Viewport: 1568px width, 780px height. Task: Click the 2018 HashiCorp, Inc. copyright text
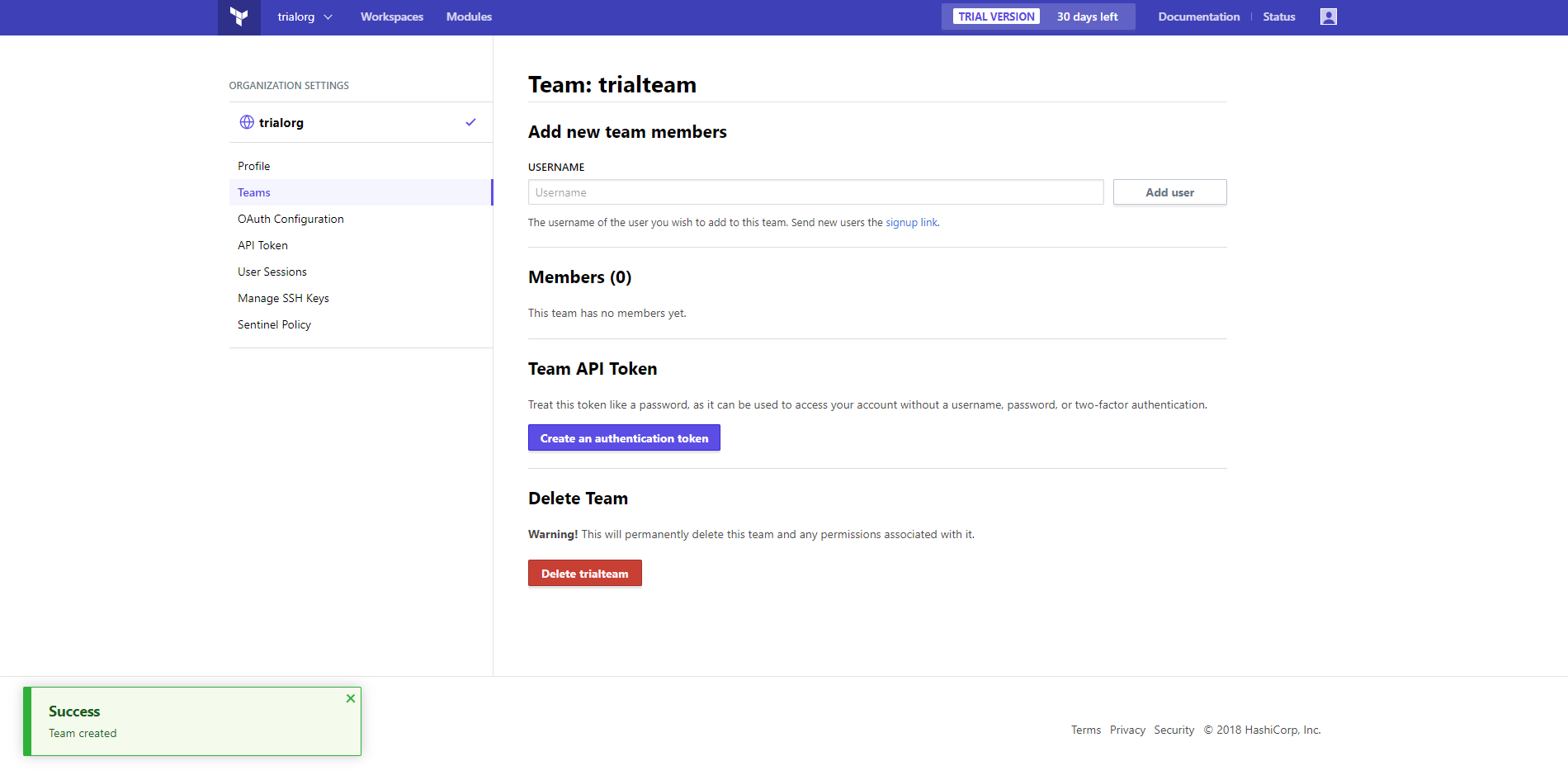click(1262, 730)
